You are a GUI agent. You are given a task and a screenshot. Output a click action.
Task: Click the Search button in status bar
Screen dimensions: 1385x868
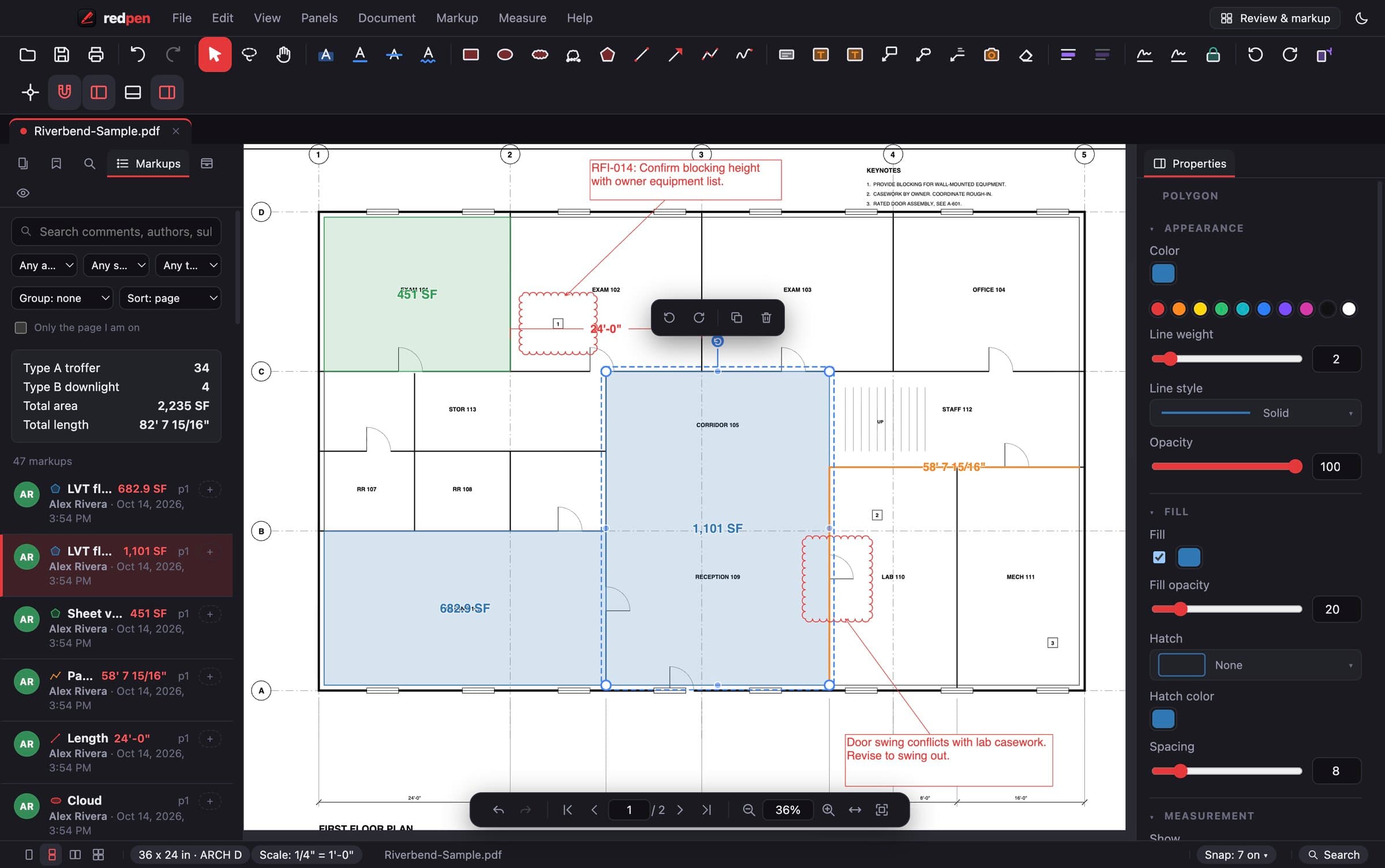click(x=1334, y=855)
